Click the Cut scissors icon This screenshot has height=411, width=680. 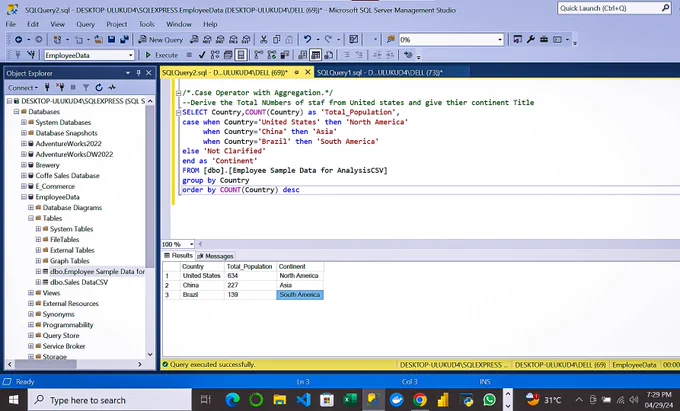[263, 39]
